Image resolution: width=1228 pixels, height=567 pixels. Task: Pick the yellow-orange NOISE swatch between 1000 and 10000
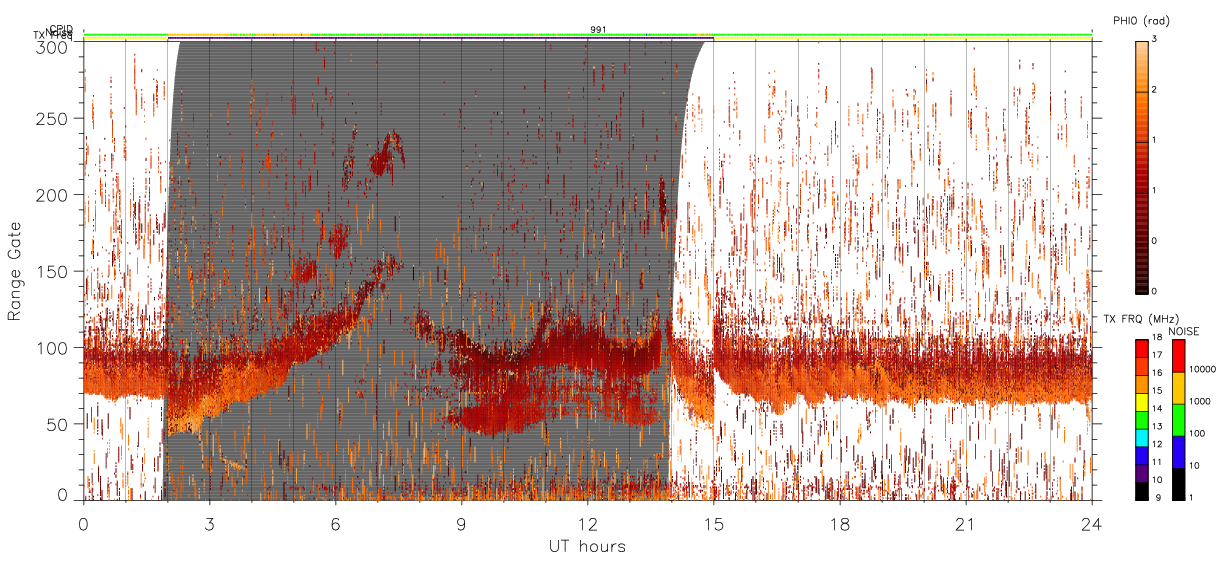(x=1178, y=388)
